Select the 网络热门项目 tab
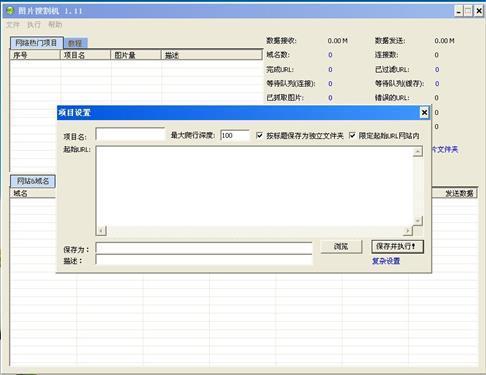The height and width of the screenshot is (375, 486). coord(36,43)
